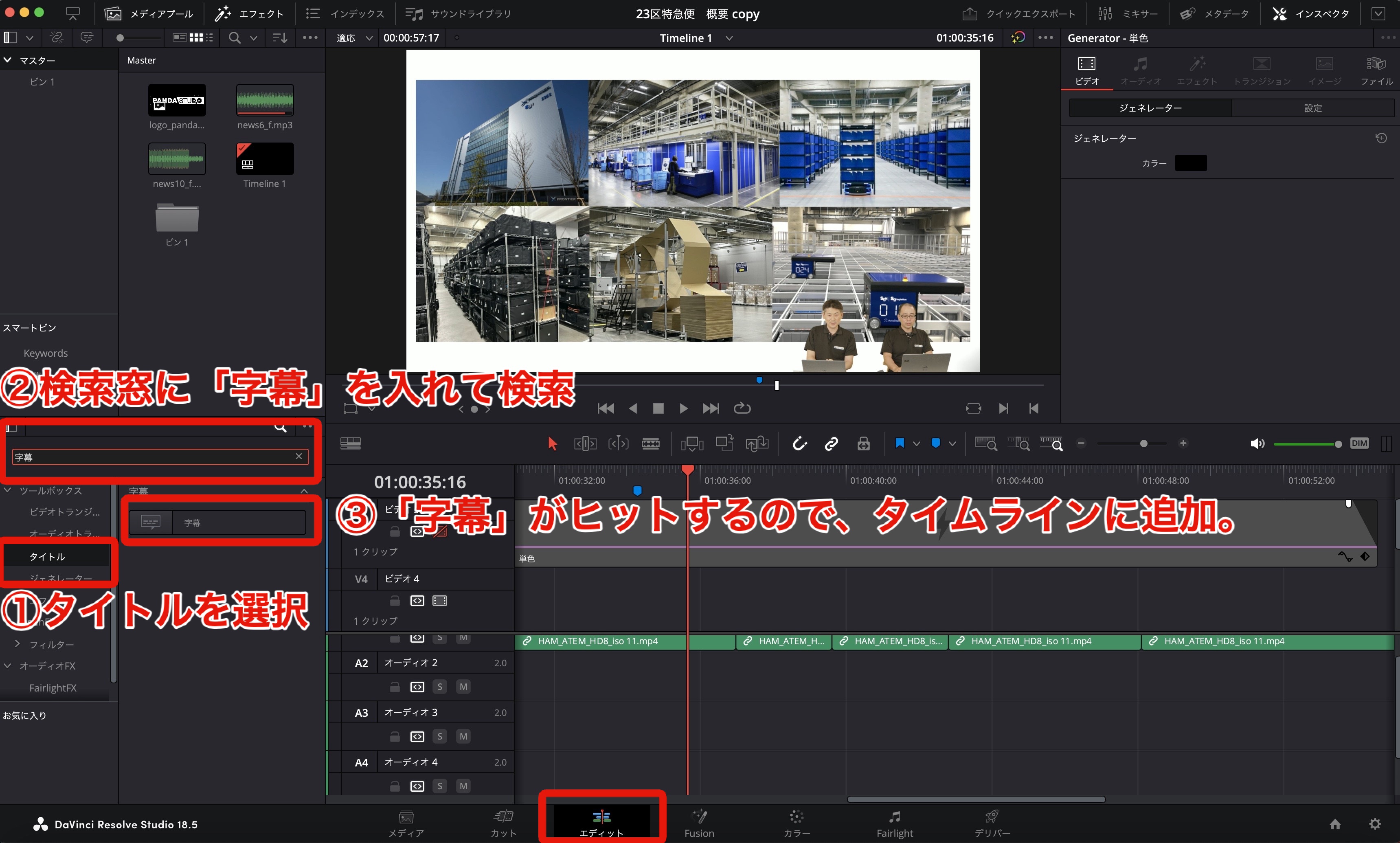
Task: Select the arrow selection mode tool
Action: tap(552, 443)
